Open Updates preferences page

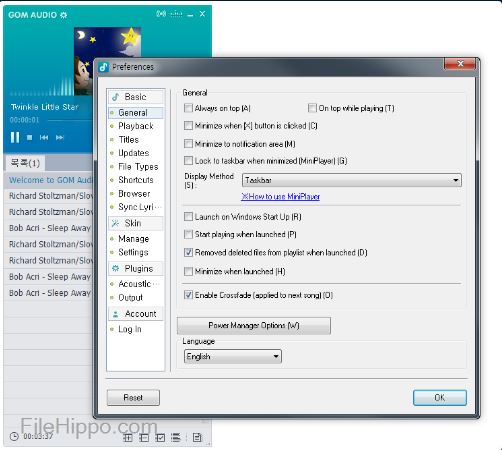[x=134, y=153]
